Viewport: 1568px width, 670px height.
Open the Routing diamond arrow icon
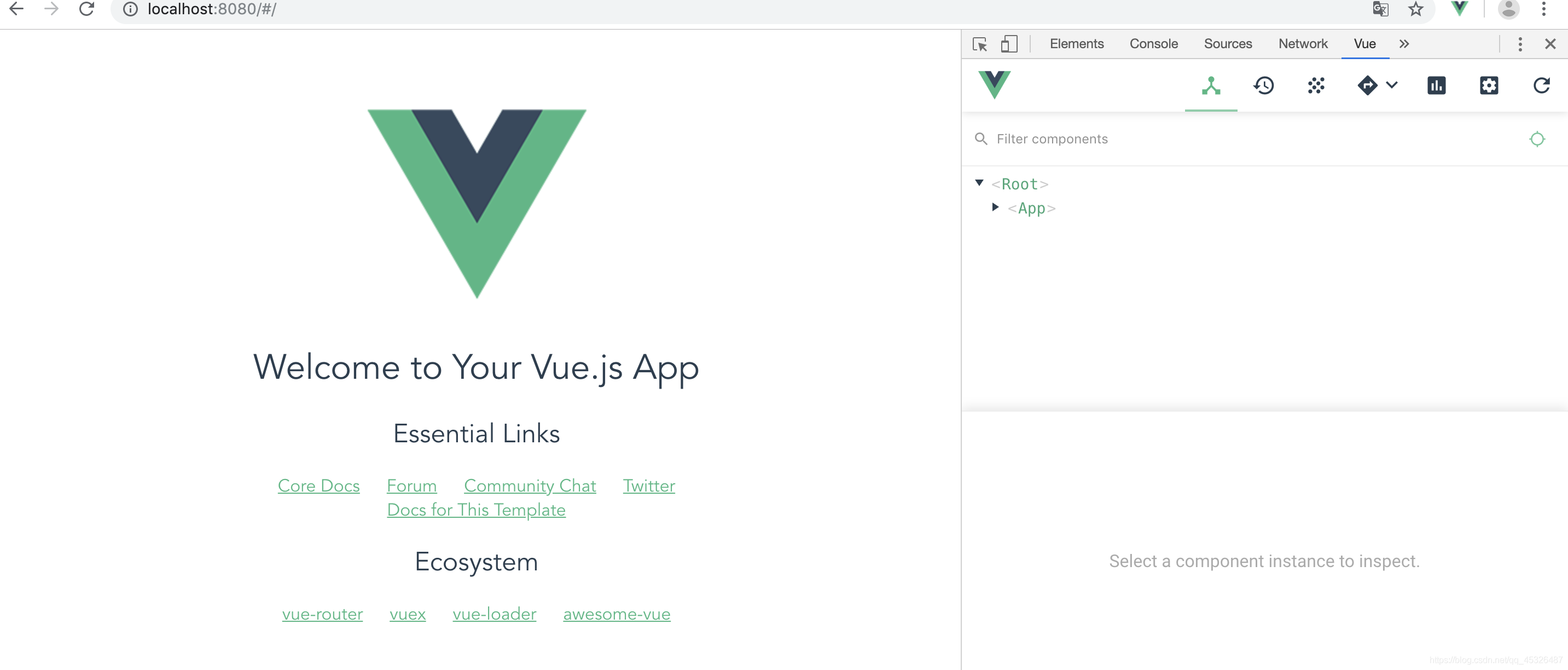[1367, 85]
